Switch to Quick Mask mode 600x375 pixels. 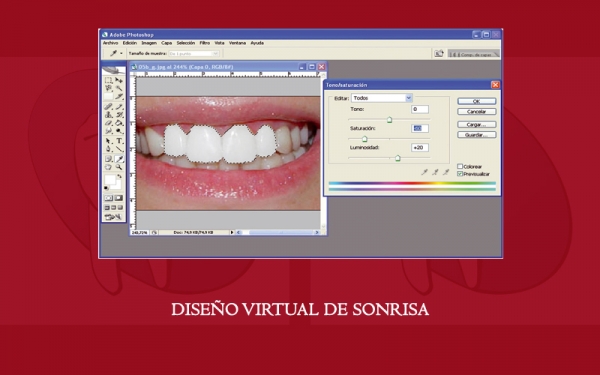[119, 198]
